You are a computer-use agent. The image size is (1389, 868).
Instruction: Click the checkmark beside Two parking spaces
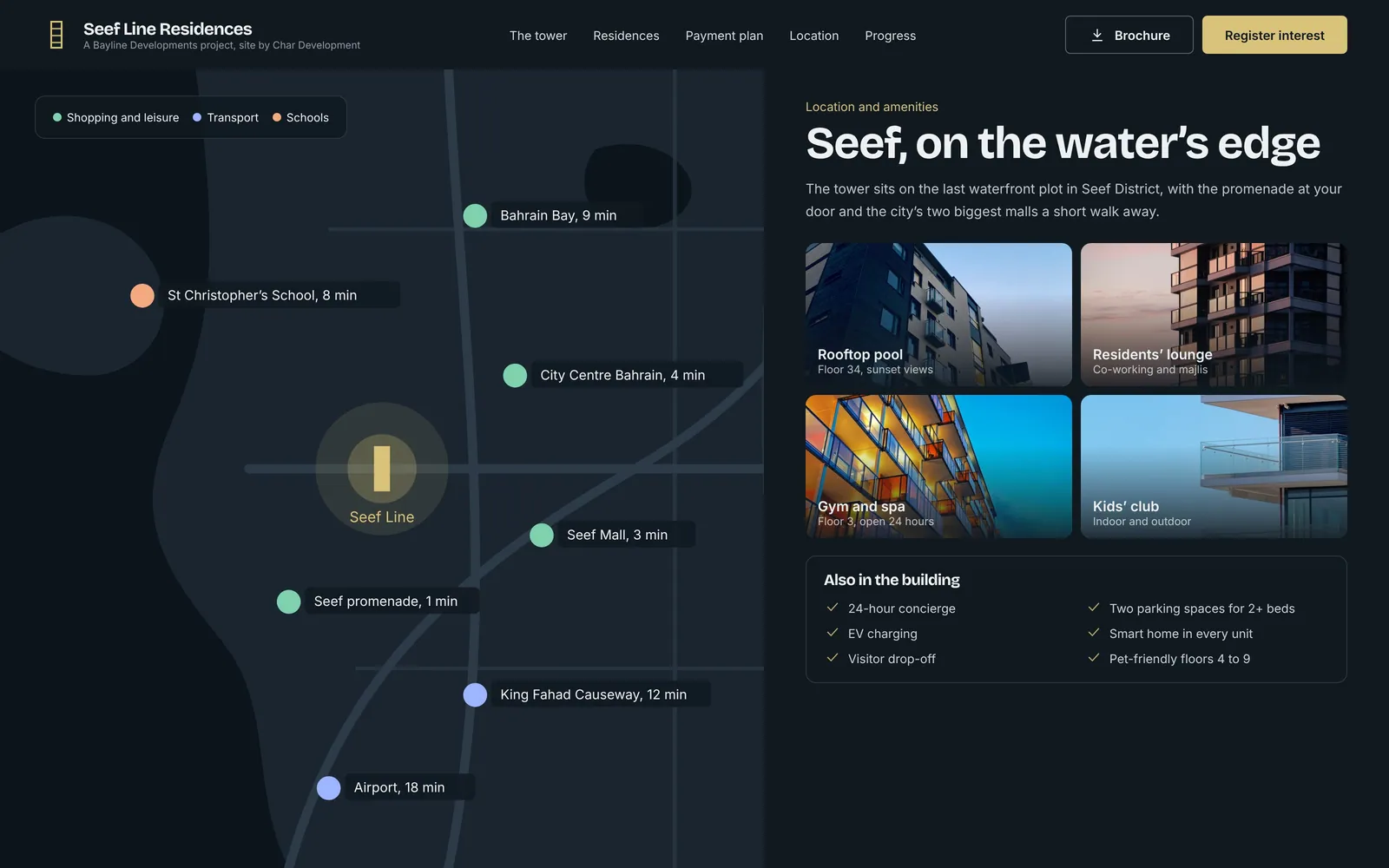click(1094, 608)
